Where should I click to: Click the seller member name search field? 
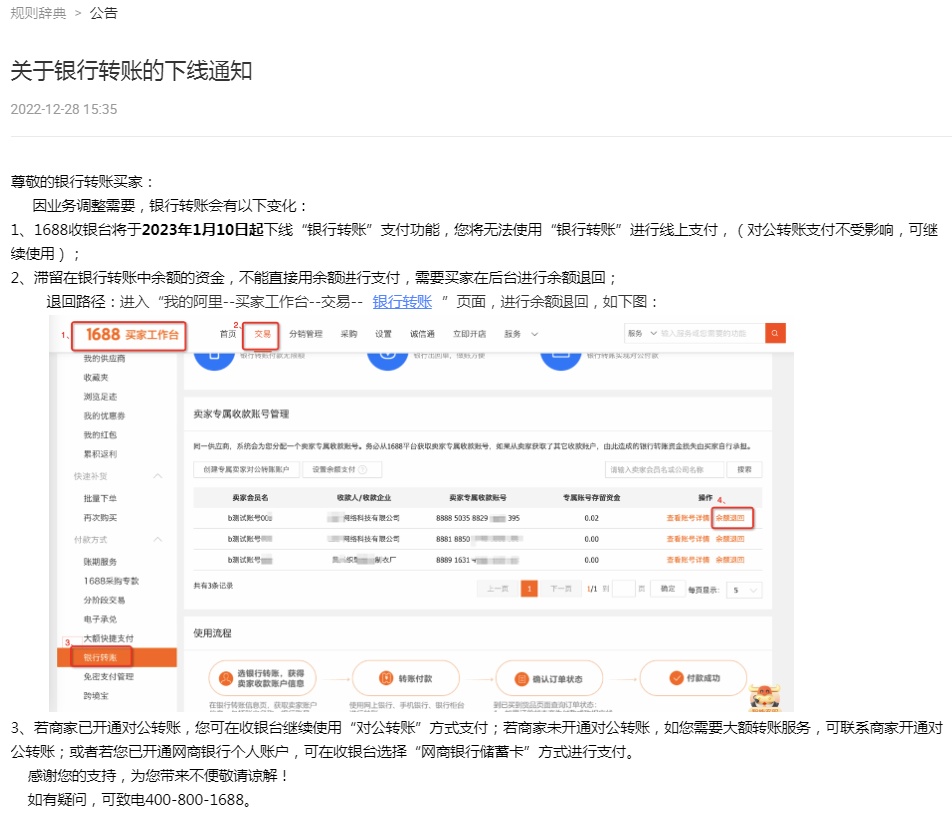coord(665,469)
